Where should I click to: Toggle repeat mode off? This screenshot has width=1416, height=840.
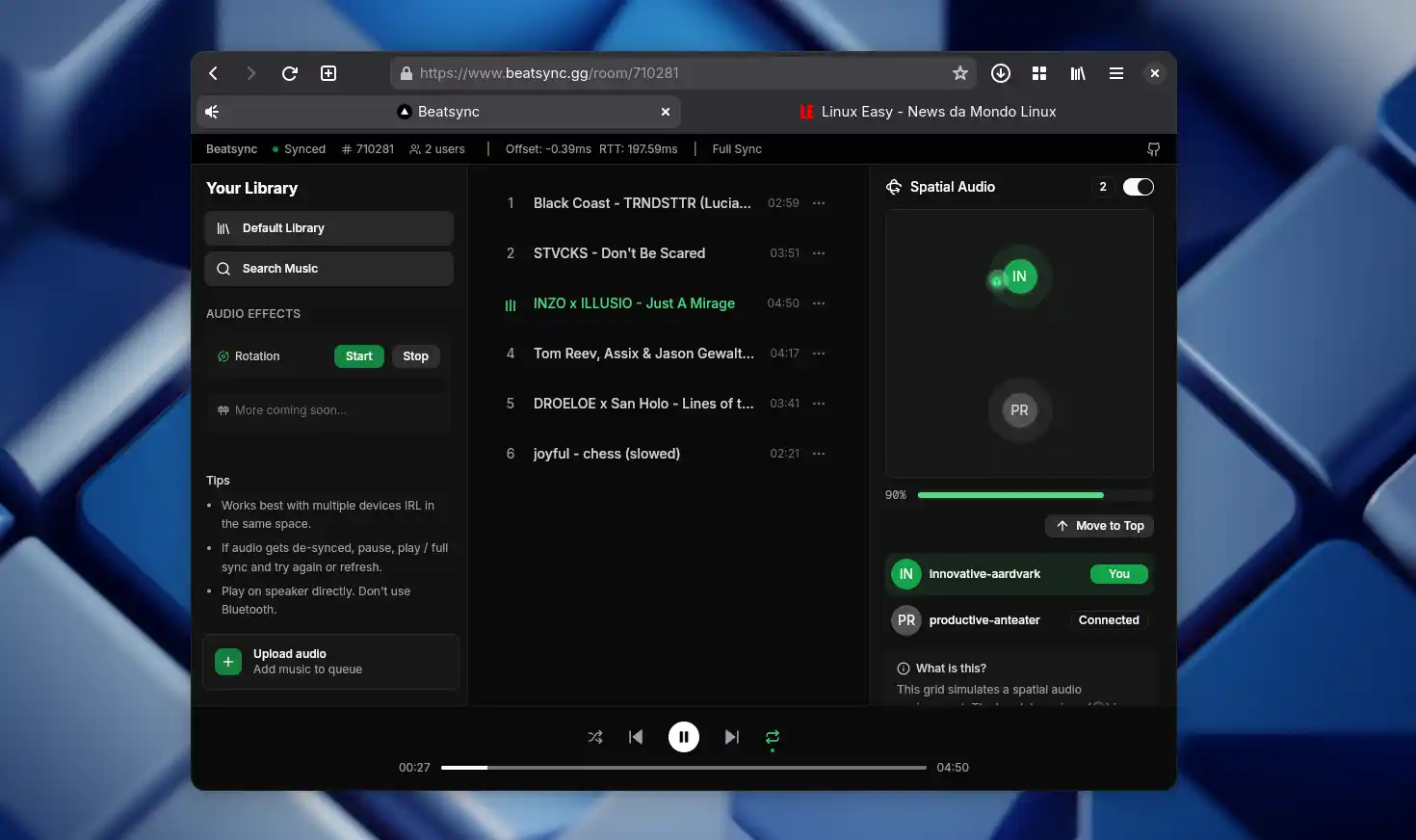point(772,736)
